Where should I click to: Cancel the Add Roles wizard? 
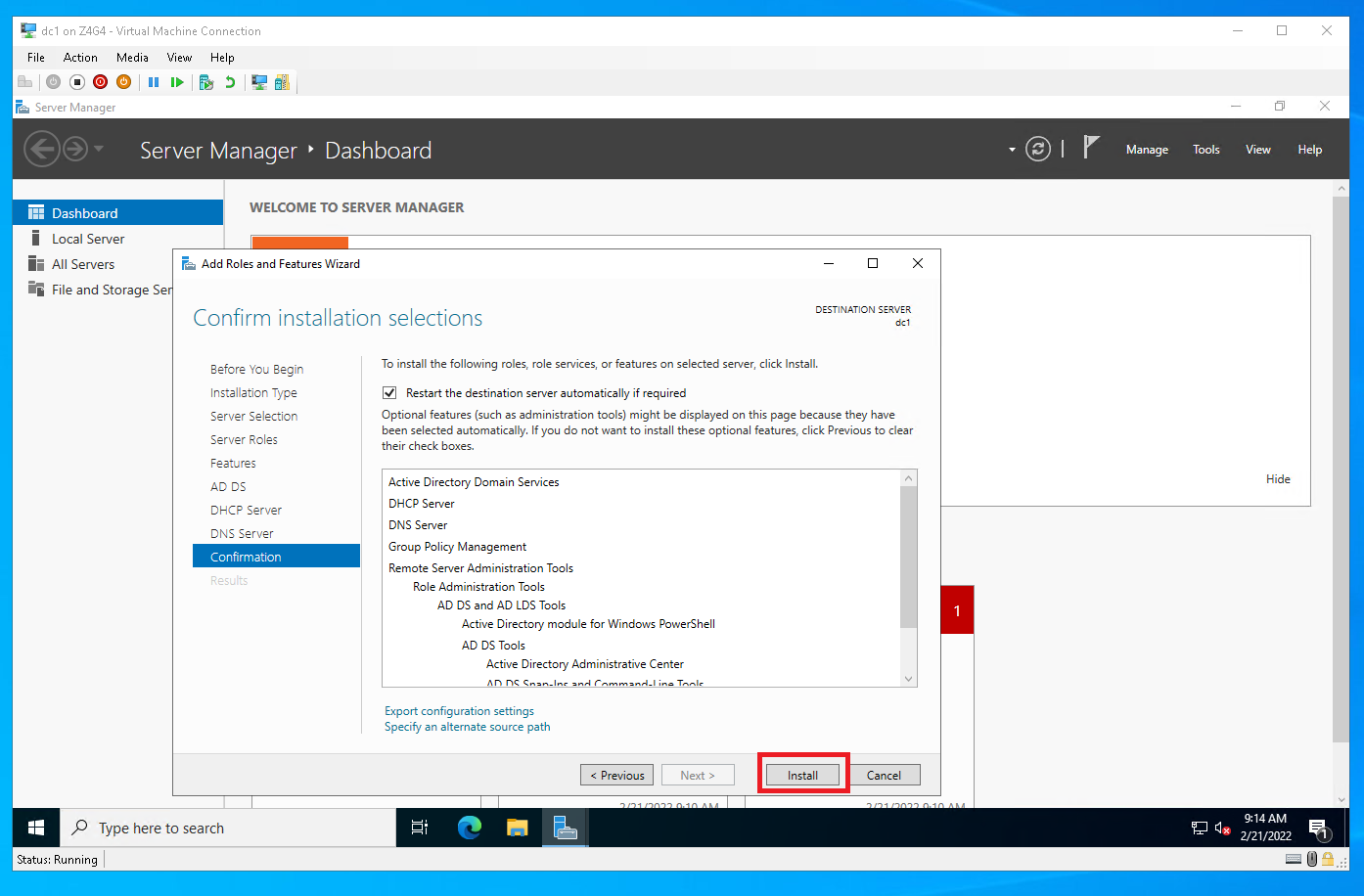tap(884, 775)
